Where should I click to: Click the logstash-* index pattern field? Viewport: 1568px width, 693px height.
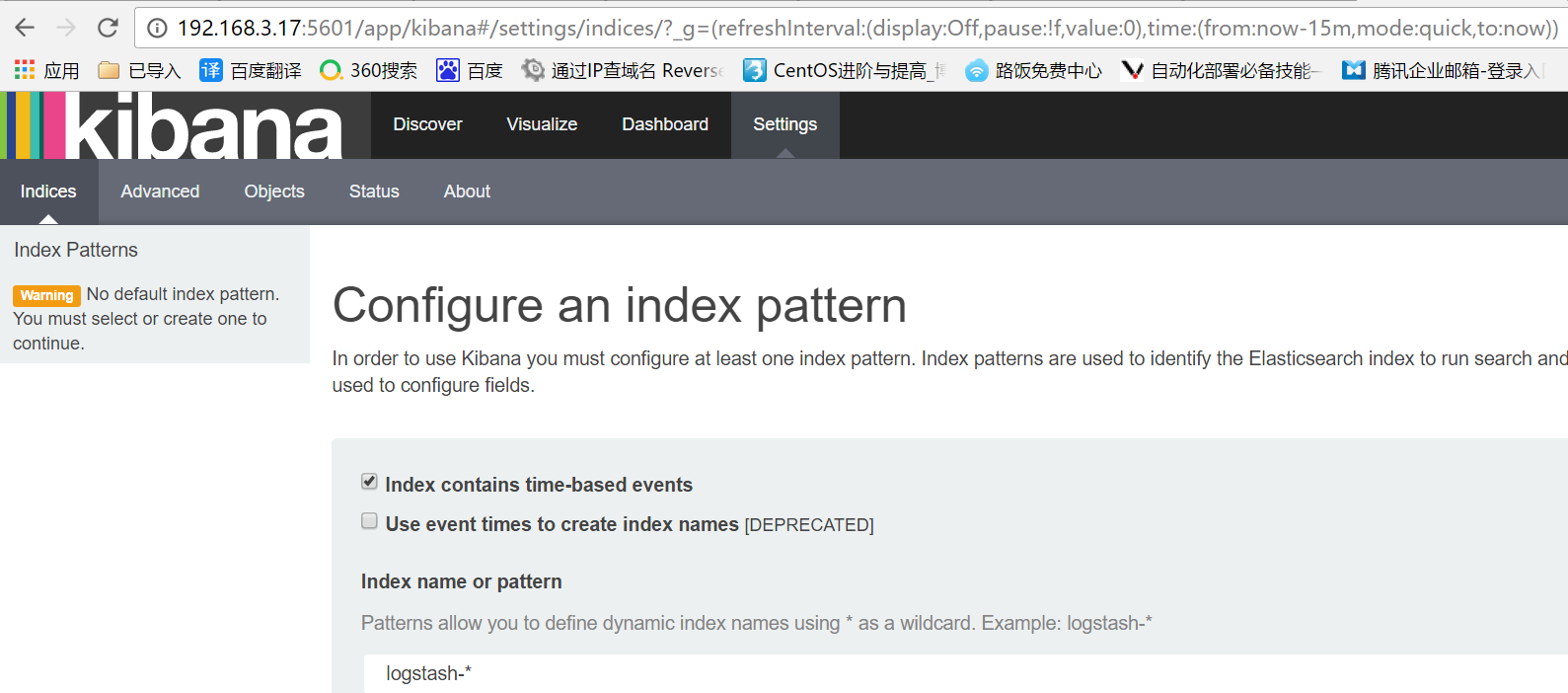[x=965, y=673]
